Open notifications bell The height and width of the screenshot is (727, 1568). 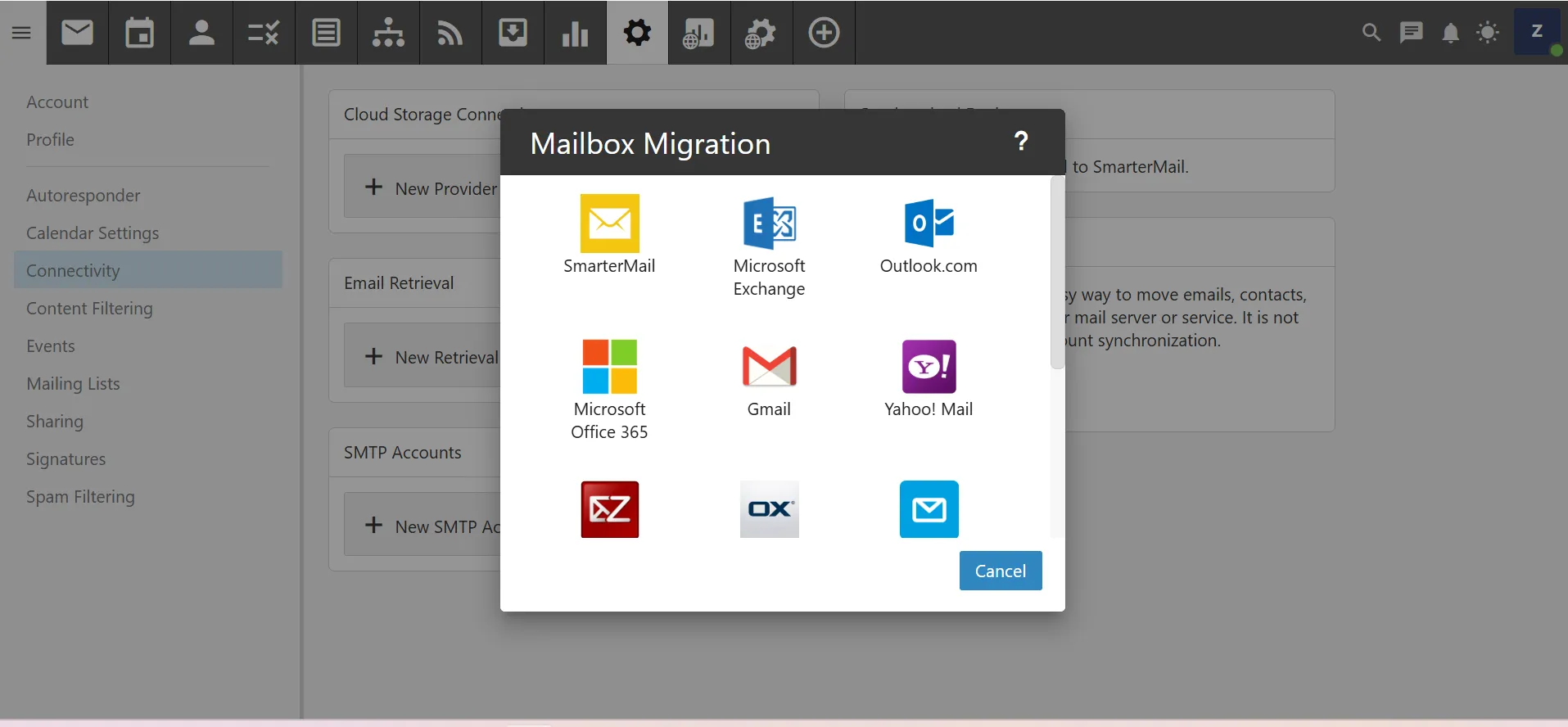(1450, 33)
